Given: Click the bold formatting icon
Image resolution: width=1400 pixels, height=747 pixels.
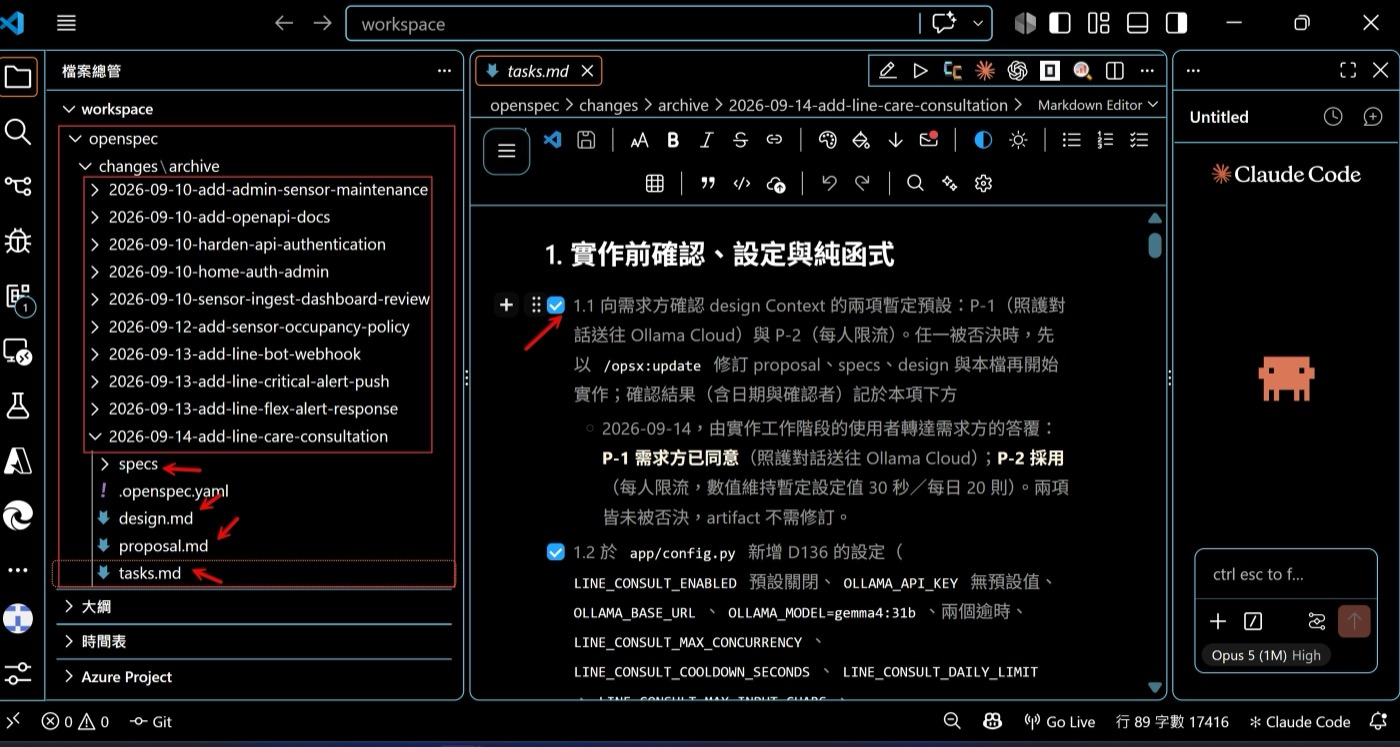Looking at the screenshot, I should pos(673,140).
